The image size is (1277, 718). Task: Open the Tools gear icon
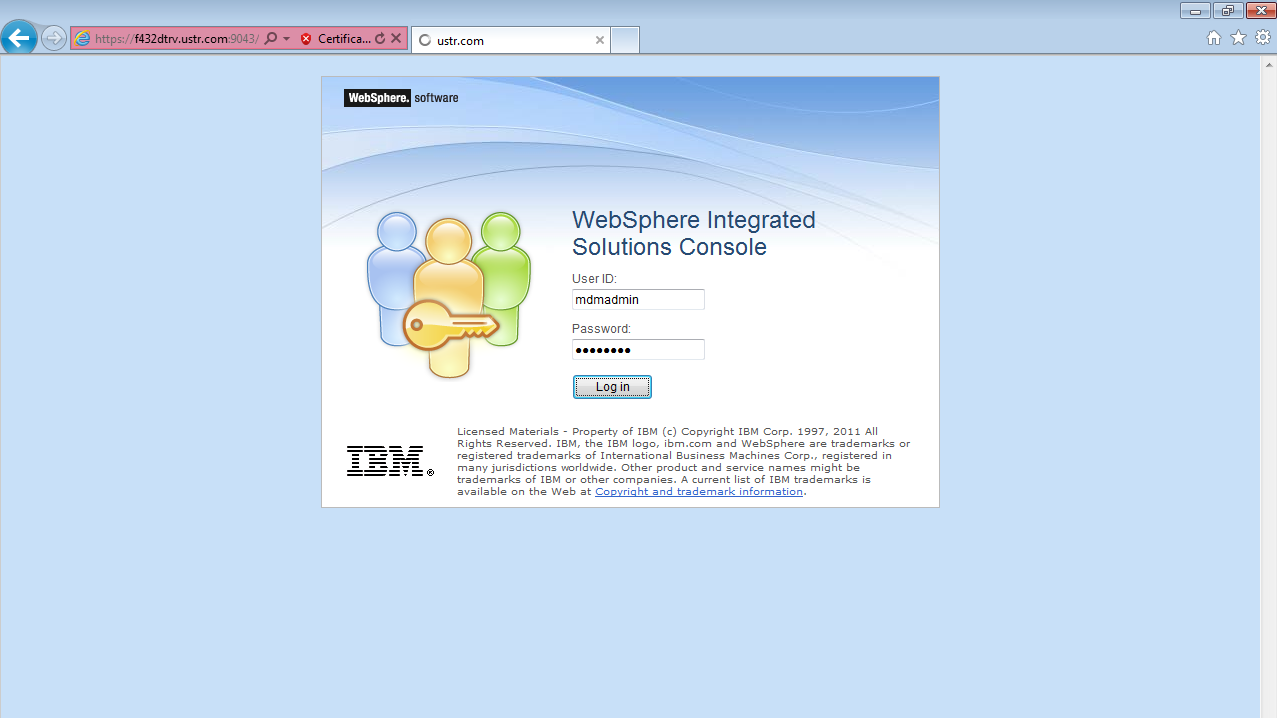(x=1263, y=38)
